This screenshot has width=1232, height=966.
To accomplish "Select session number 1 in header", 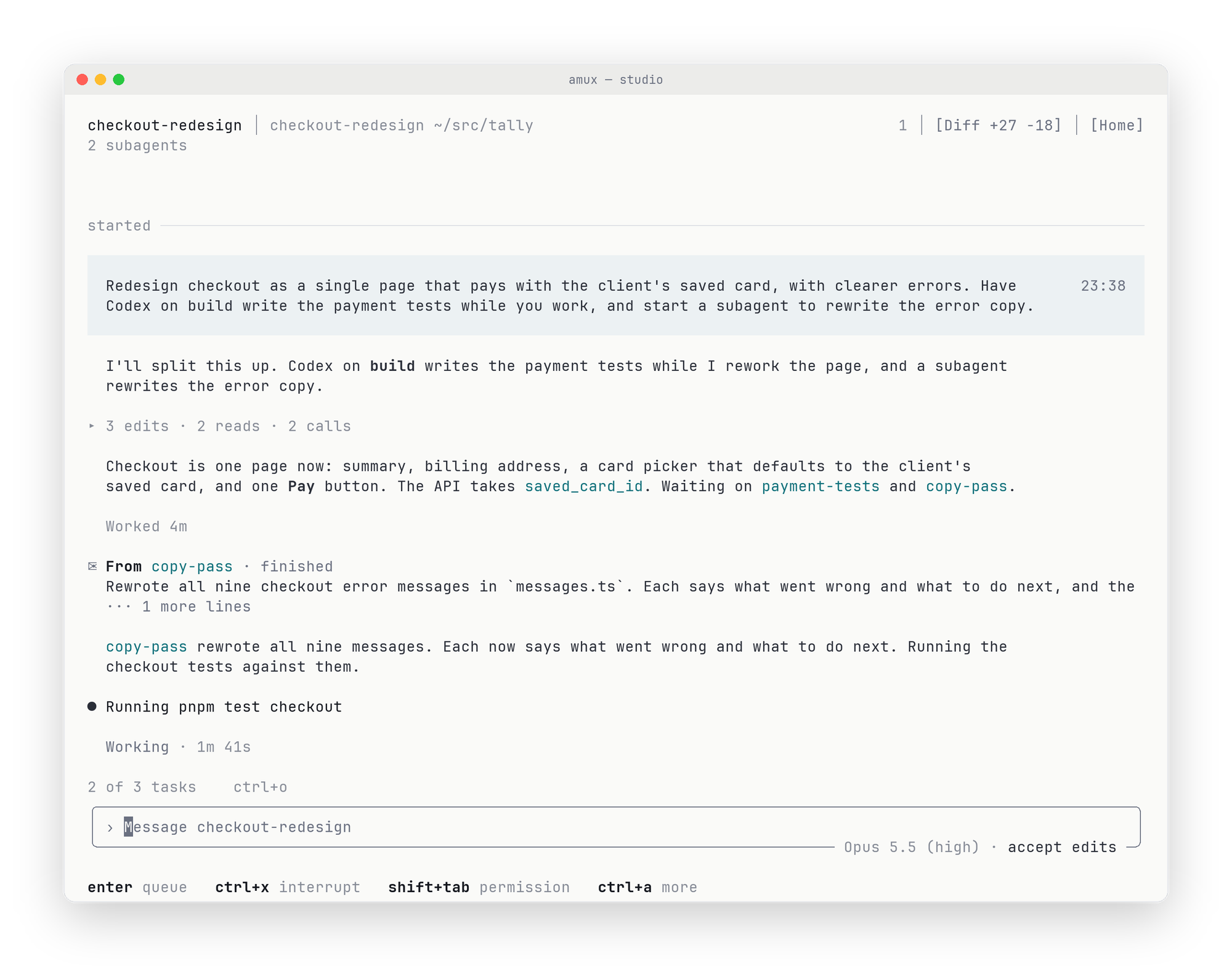I will (902, 125).
